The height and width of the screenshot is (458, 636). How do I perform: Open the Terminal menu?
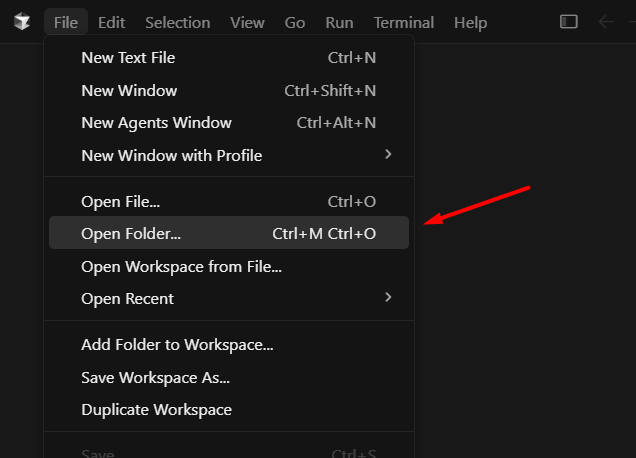pyautogui.click(x=404, y=22)
